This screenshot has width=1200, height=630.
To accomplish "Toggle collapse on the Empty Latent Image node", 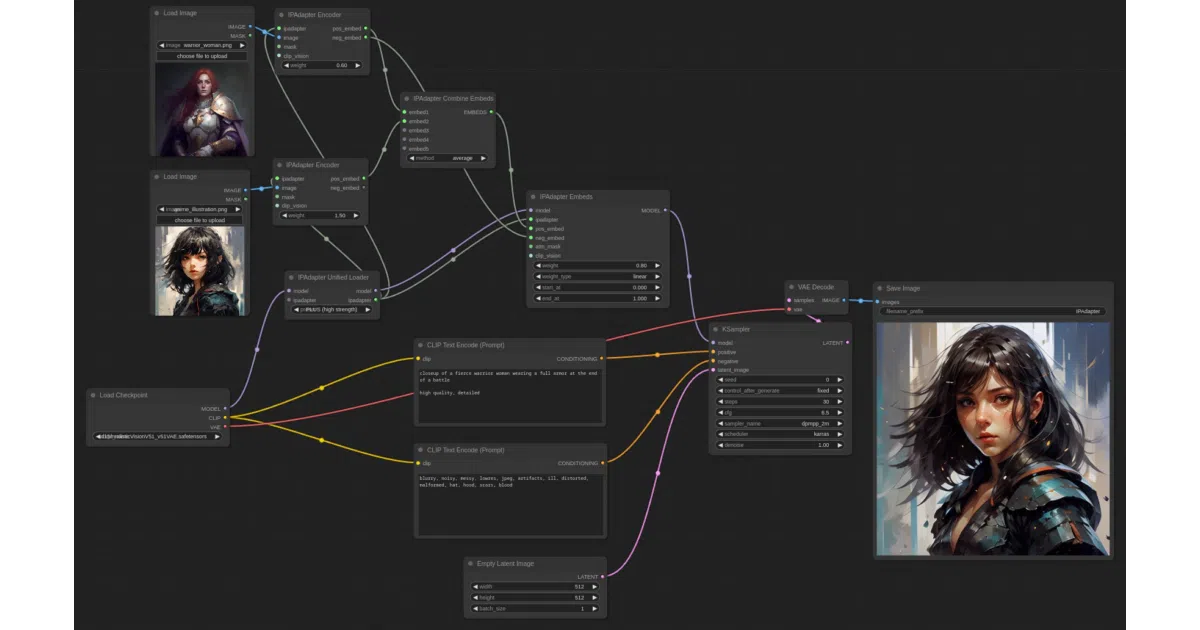I will [472, 563].
